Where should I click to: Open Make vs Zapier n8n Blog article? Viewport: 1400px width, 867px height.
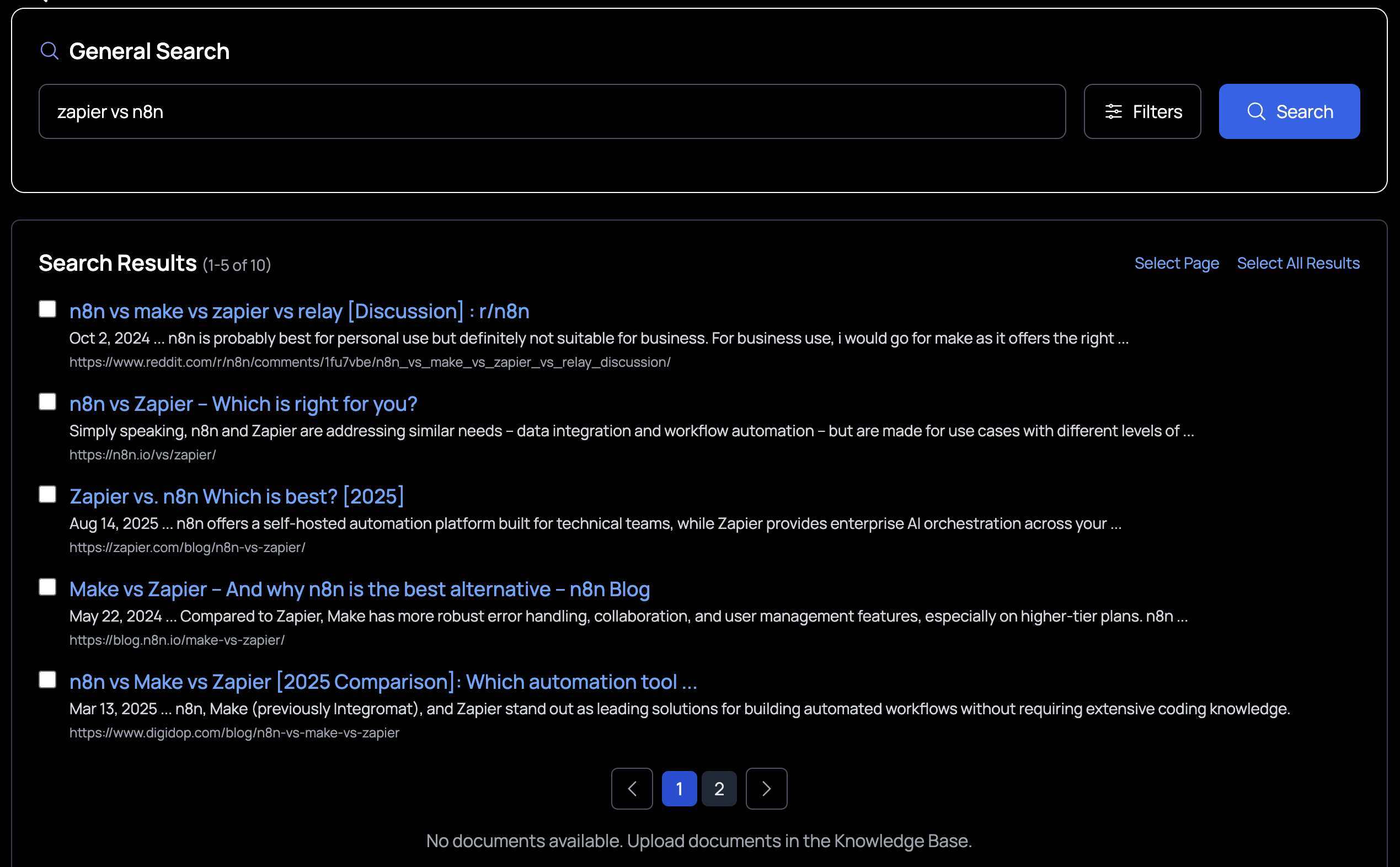click(x=359, y=590)
